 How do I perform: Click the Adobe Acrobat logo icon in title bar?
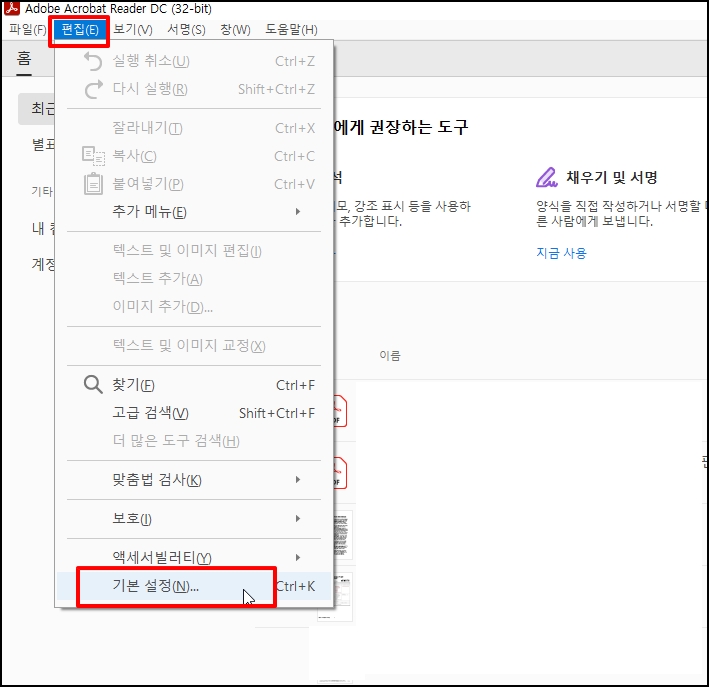(x=11, y=8)
